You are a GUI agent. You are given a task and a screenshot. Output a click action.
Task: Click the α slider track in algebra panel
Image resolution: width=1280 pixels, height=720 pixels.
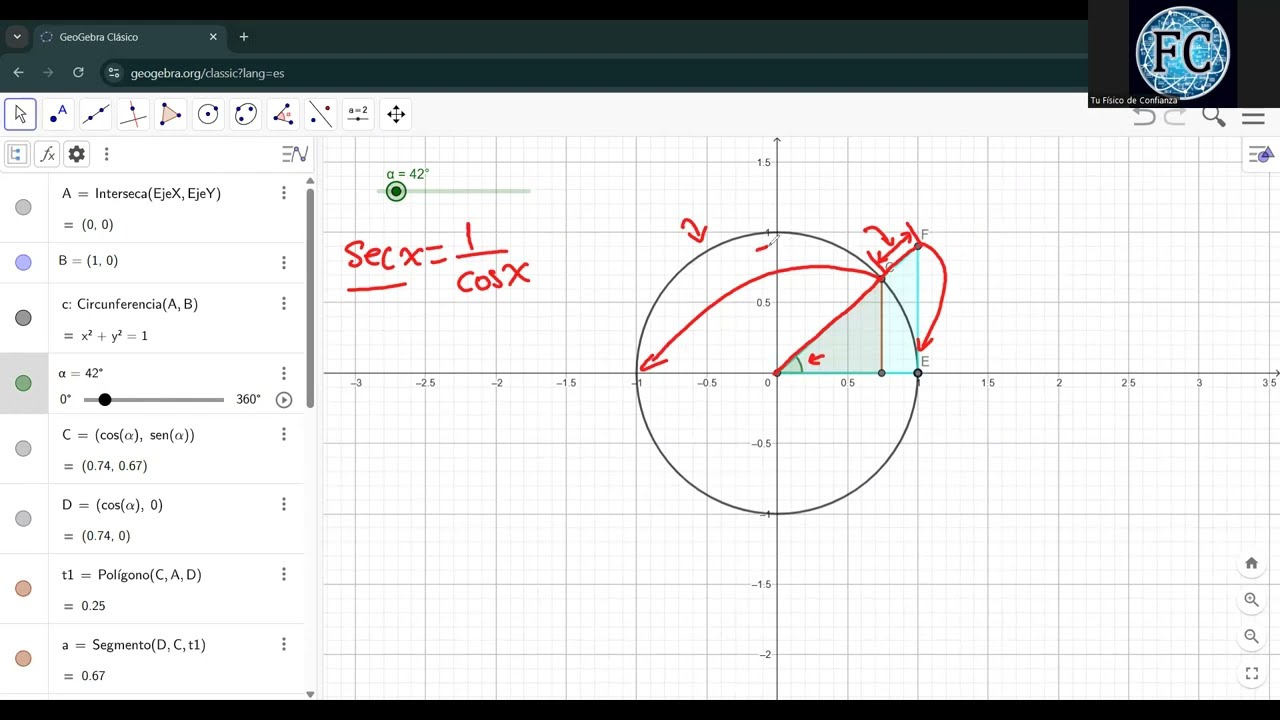(154, 400)
